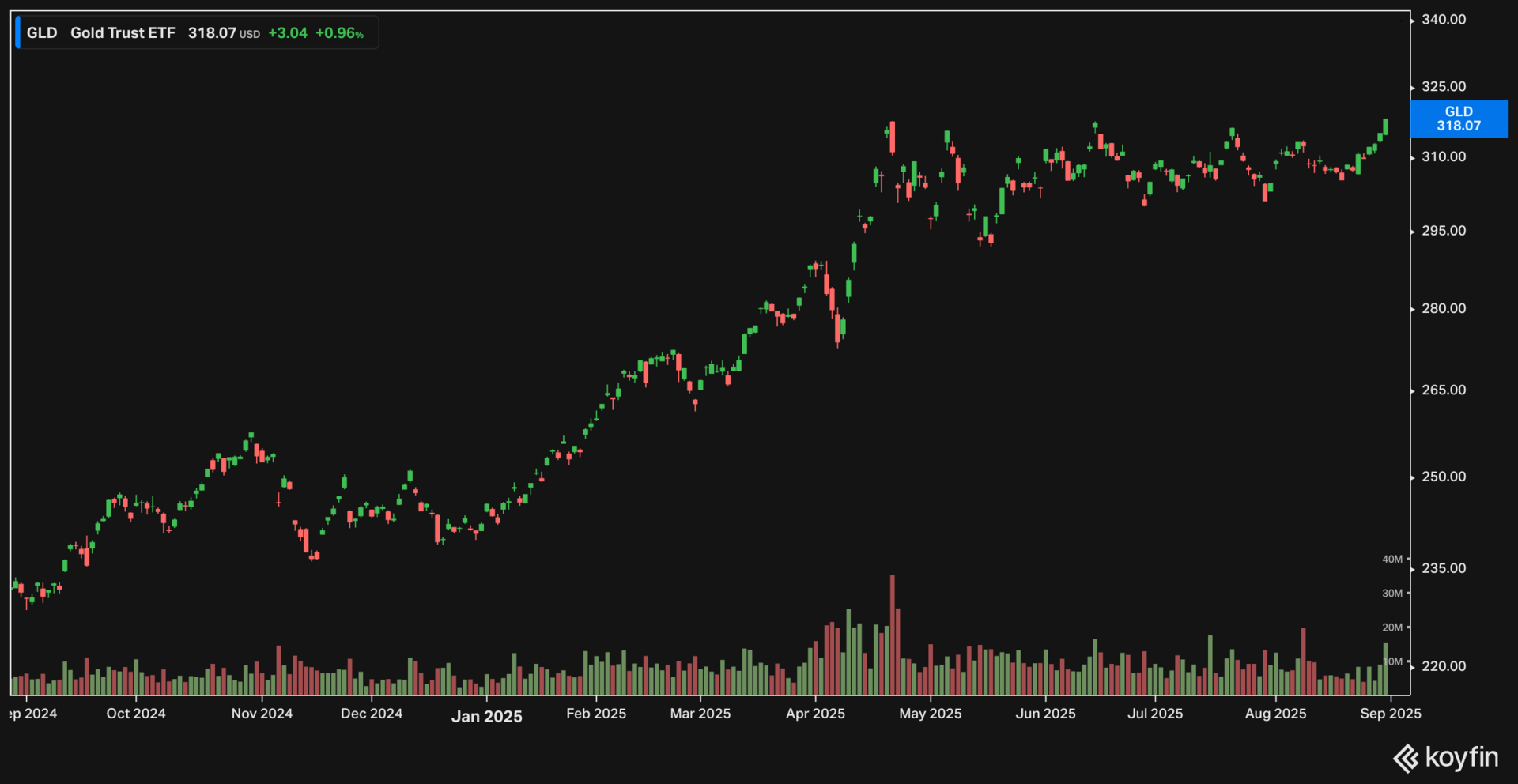The image size is (1518, 784).
Task: Click the +0.96% percent change value
Action: (340, 33)
